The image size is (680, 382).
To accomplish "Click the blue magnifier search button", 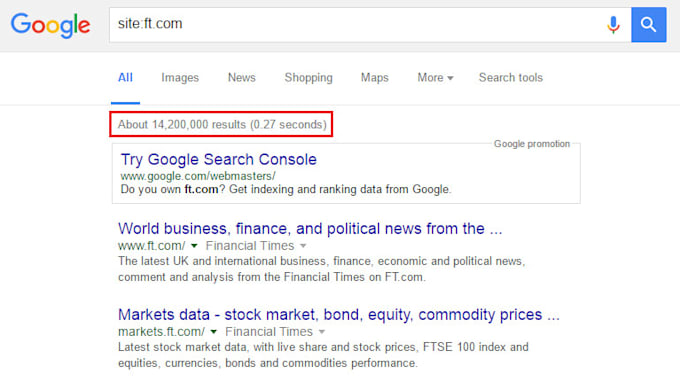I will 648,25.
